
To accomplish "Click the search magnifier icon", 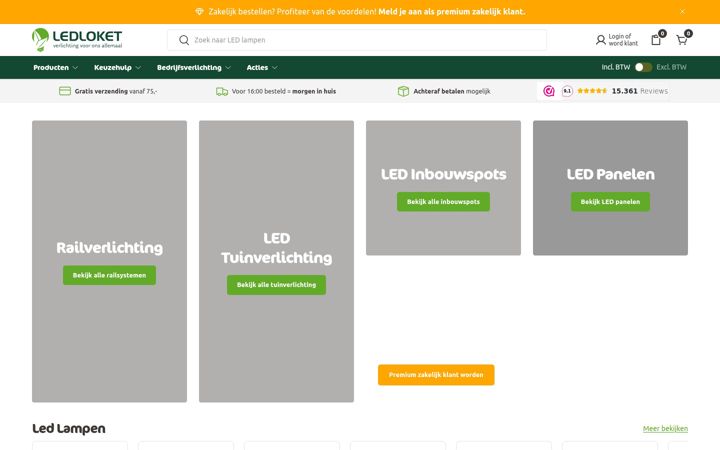I will tap(184, 40).
